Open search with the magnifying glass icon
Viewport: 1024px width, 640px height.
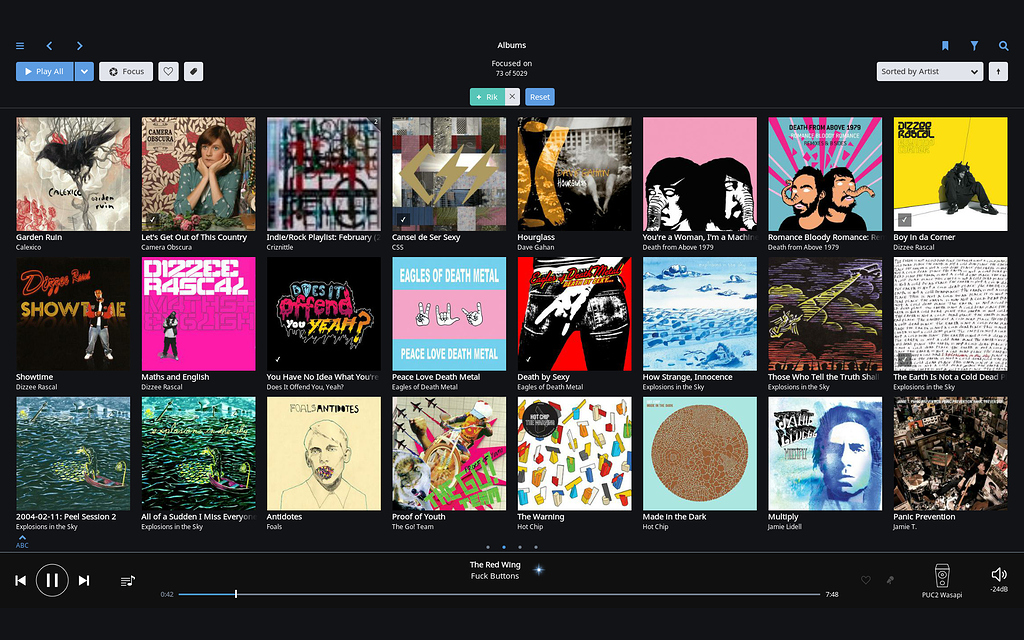(x=1001, y=46)
